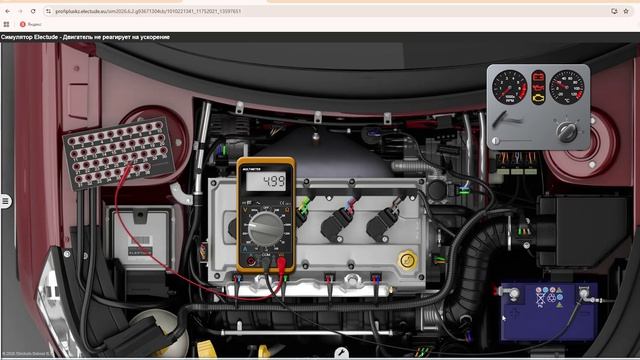Select the yellow oil filler cap
640x360 pixels.
(x=407, y=260)
